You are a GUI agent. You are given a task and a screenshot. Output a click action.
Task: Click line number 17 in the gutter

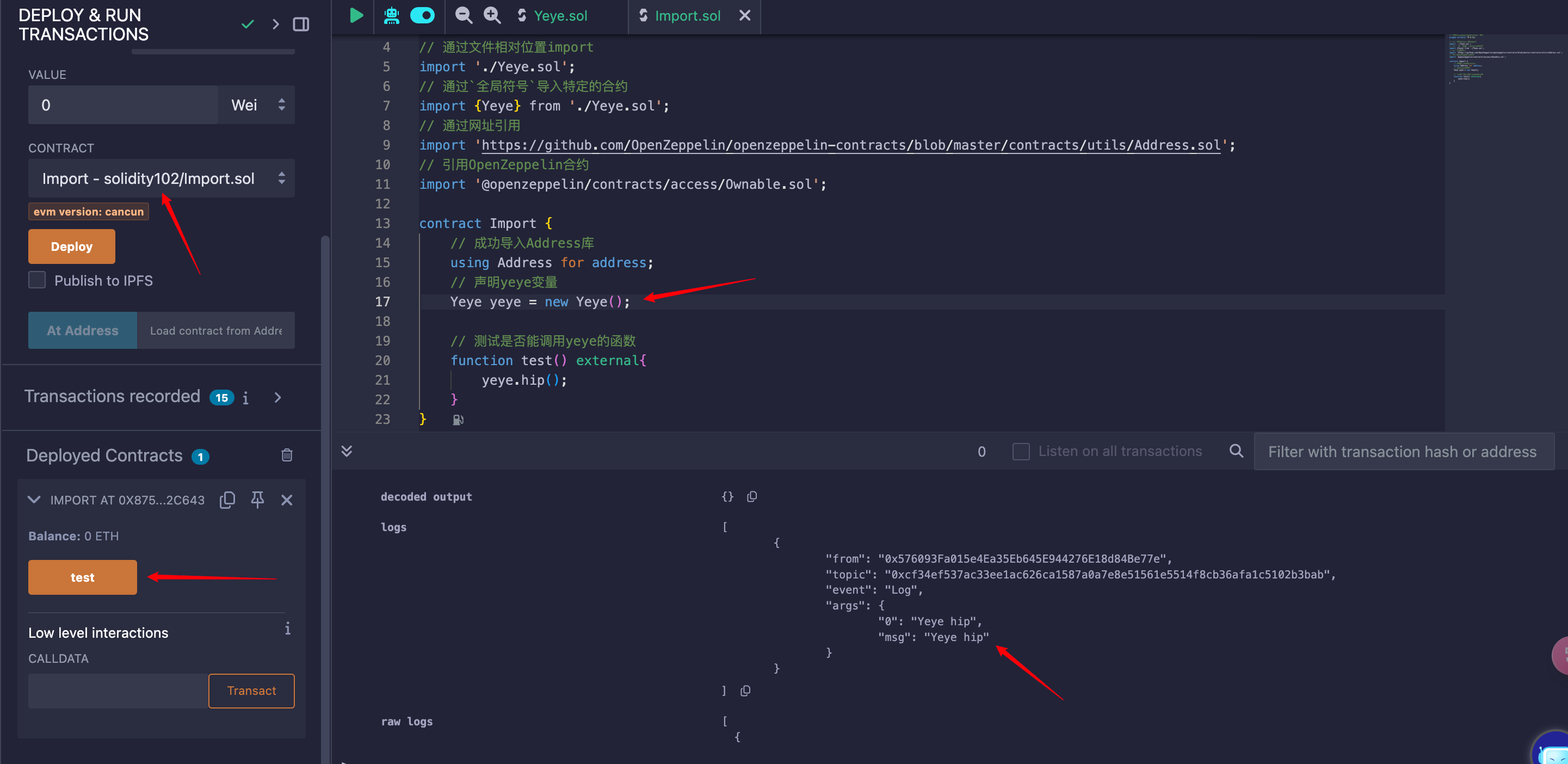[382, 301]
